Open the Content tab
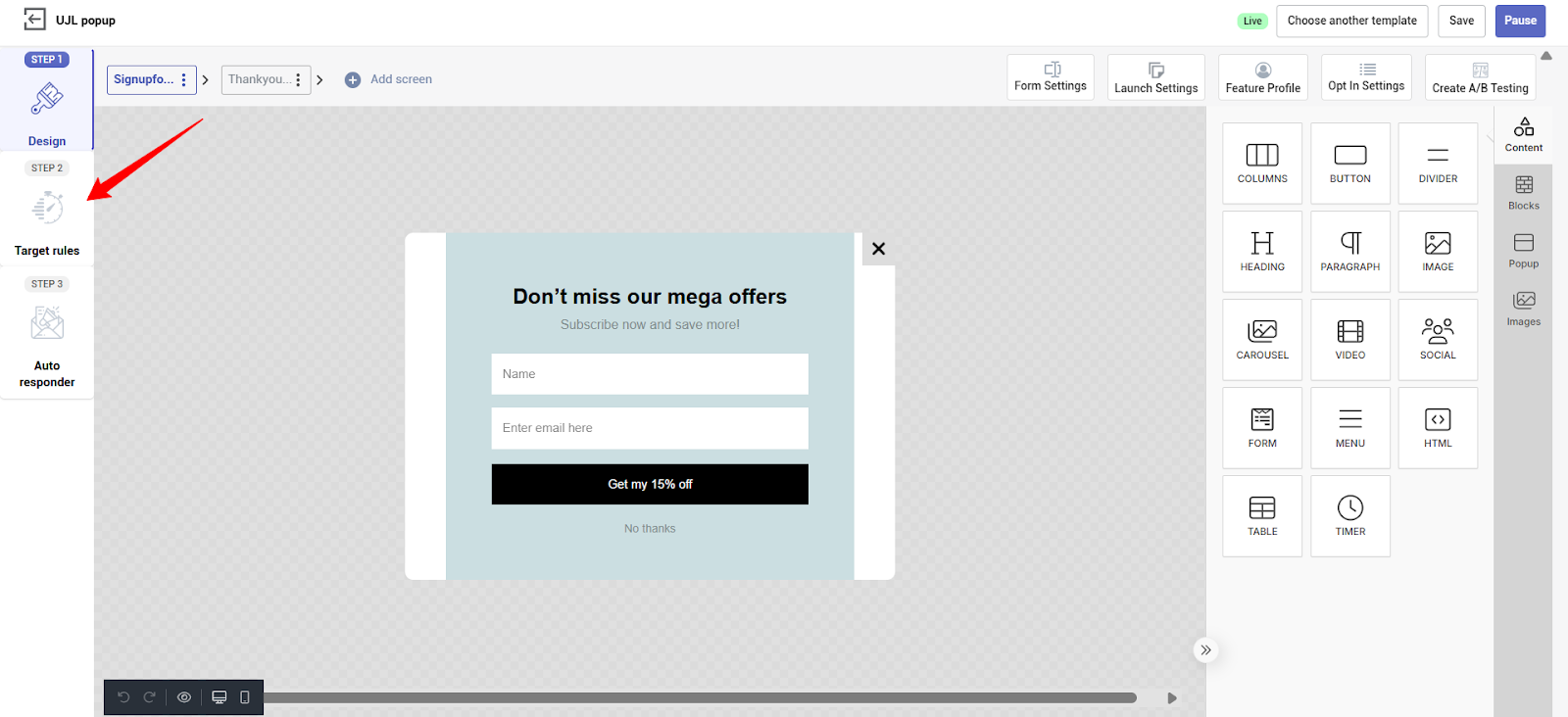 coord(1524,134)
